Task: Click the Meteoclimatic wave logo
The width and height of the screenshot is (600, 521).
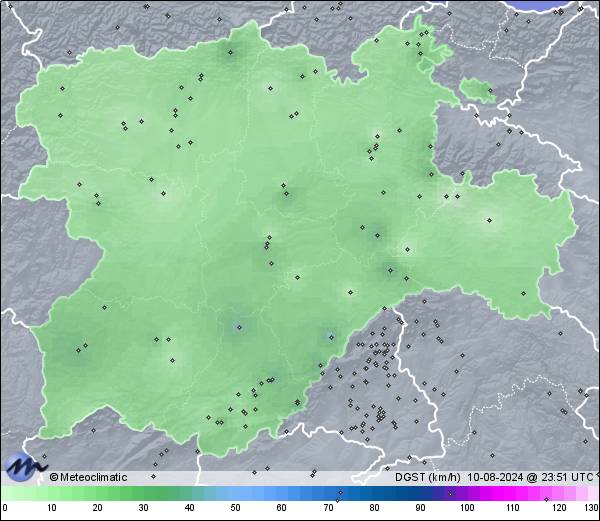Action: [x=24, y=467]
